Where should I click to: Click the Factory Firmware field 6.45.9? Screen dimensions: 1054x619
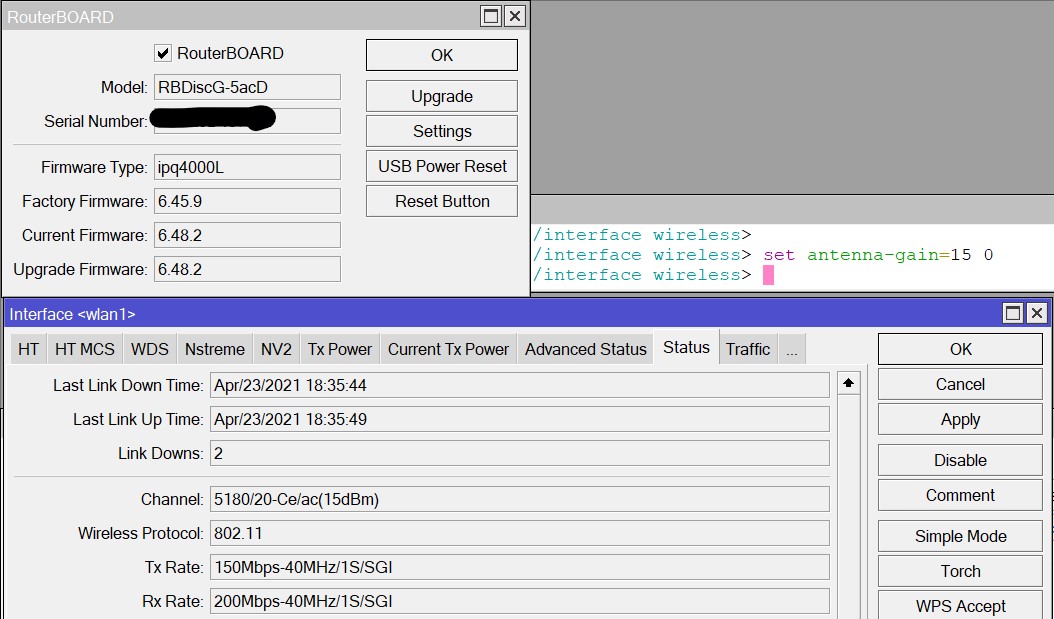coord(247,201)
